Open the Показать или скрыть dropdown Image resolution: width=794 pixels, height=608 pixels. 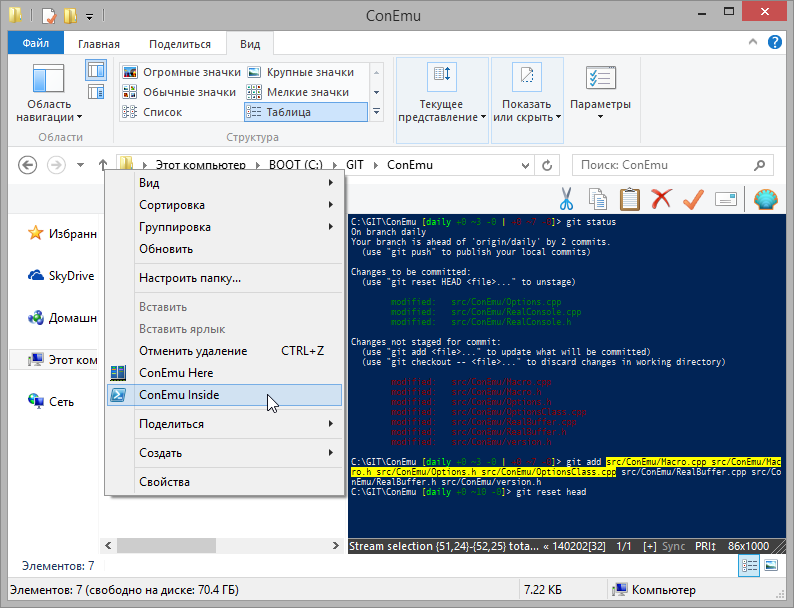point(526,111)
